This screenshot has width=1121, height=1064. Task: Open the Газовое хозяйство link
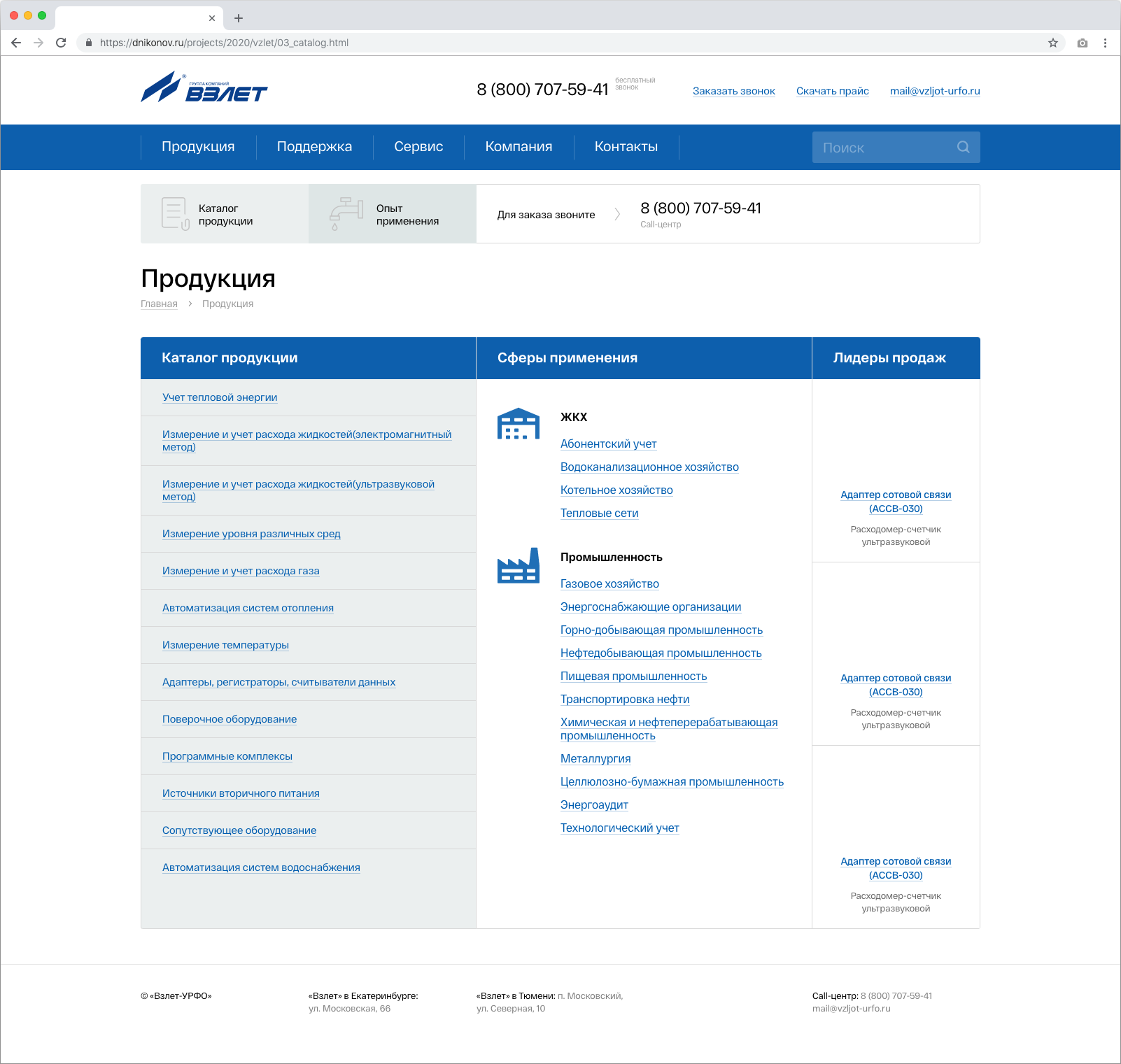pyautogui.click(x=609, y=584)
